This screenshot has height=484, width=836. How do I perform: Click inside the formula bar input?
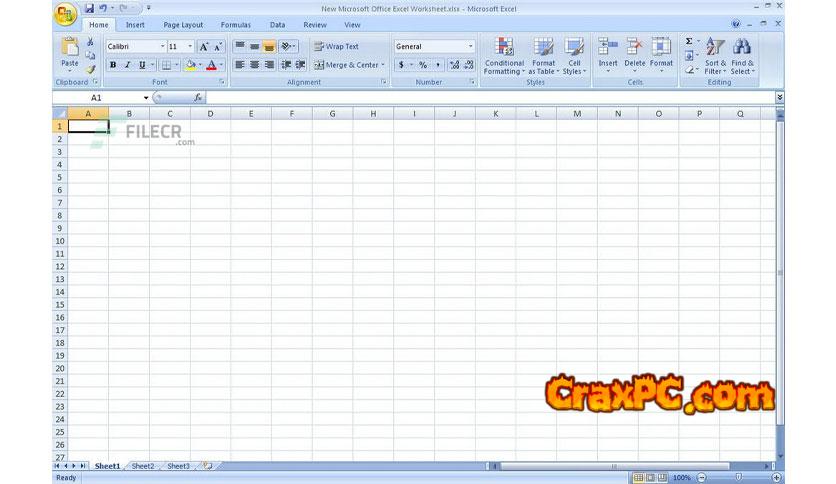click(x=480, y=98)
